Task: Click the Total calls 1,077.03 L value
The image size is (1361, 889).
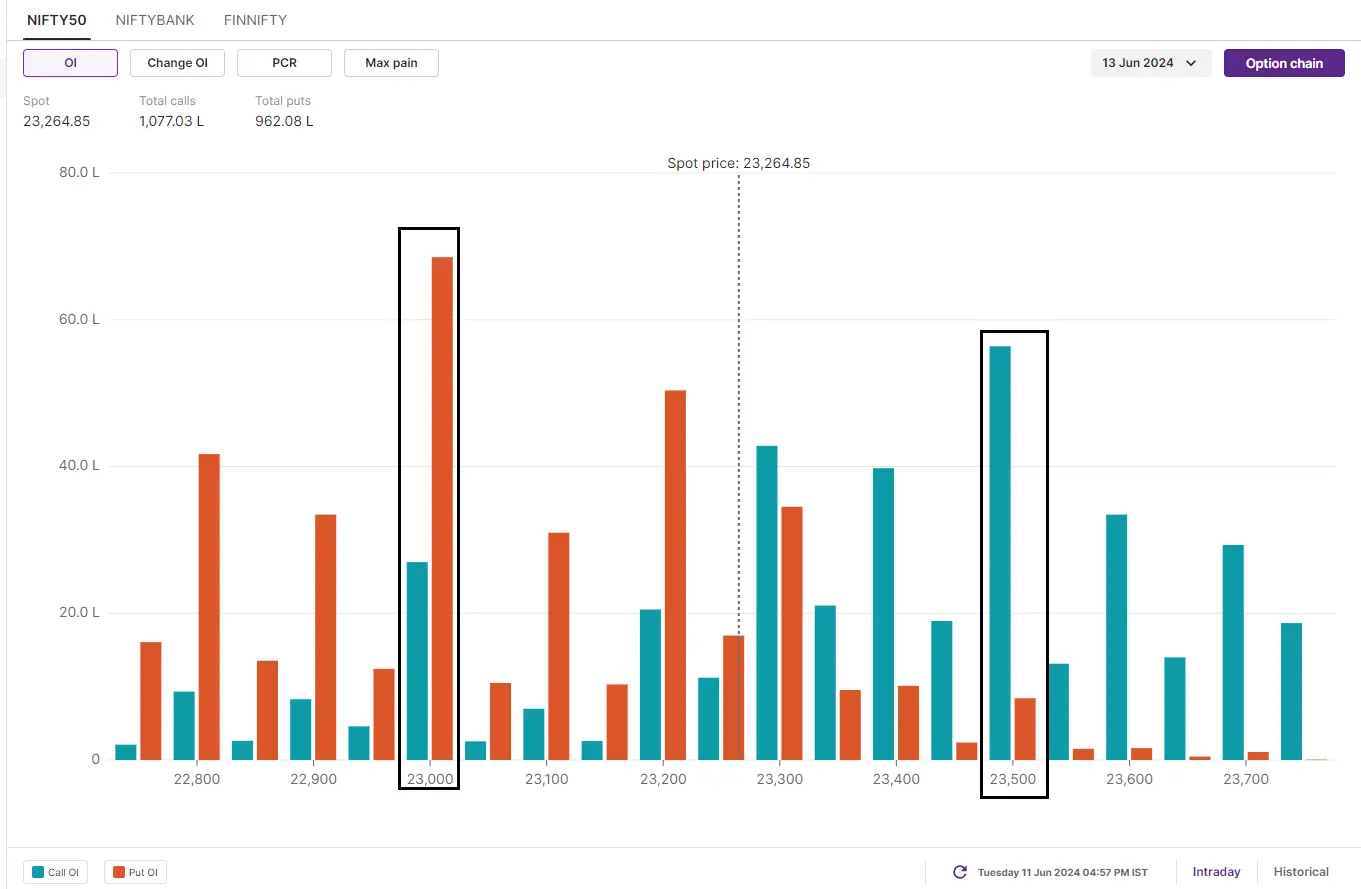Action: (x=171, y=121)
